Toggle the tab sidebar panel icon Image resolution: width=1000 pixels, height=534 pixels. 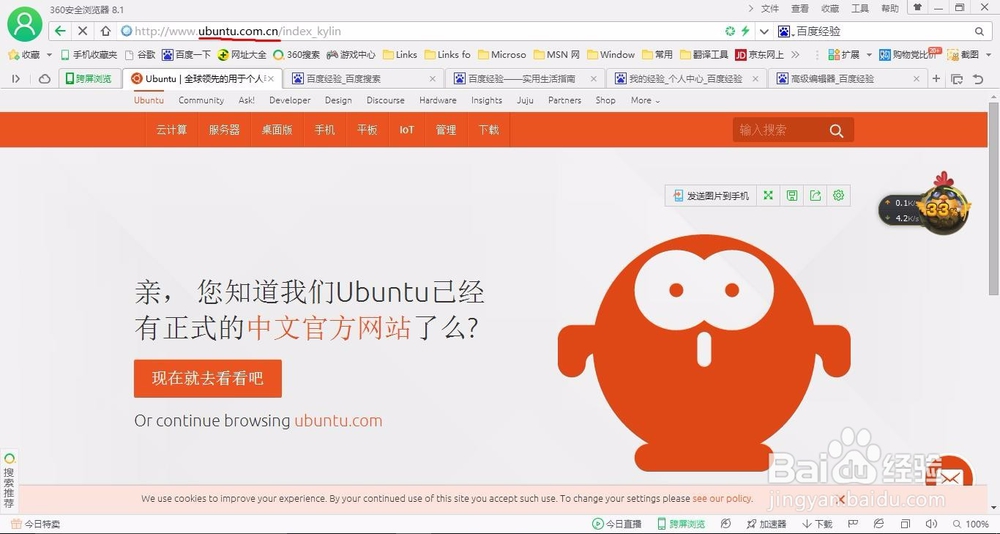pyautogui.click(x=16, y=78)
